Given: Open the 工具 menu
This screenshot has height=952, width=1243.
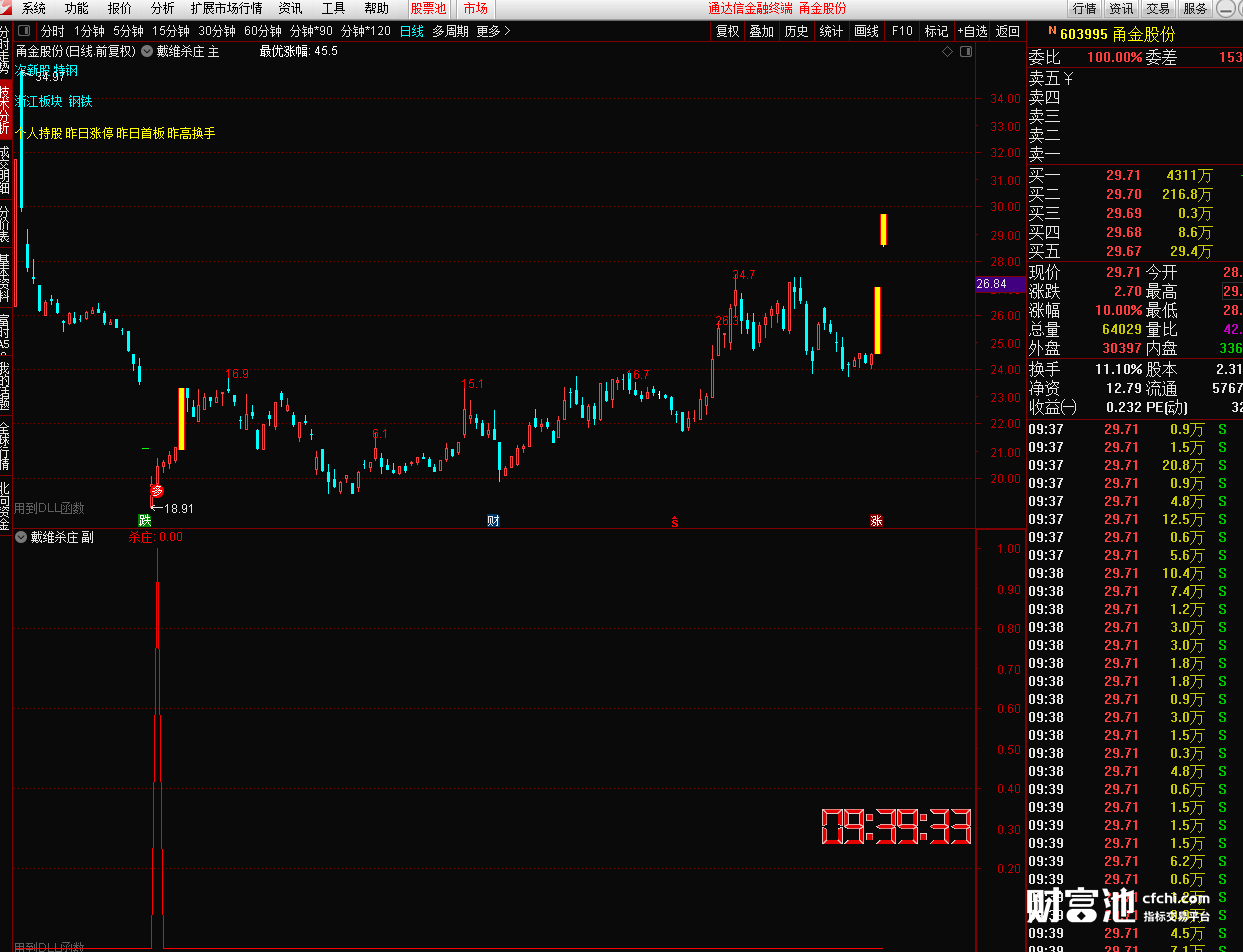Looking at the screenshot, I should (x=334, y=8).
